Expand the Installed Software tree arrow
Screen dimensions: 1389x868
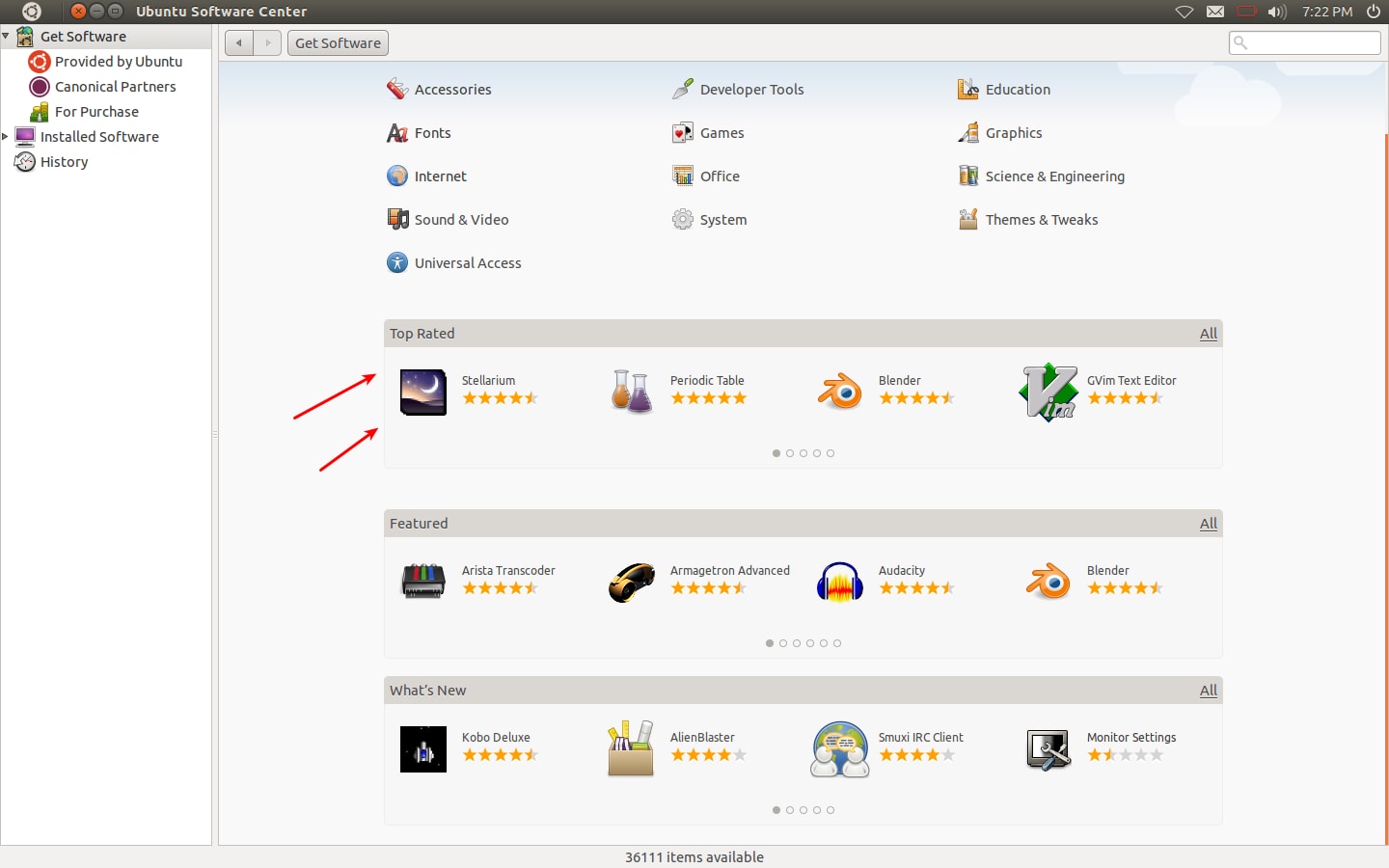(x=6, y=136)
